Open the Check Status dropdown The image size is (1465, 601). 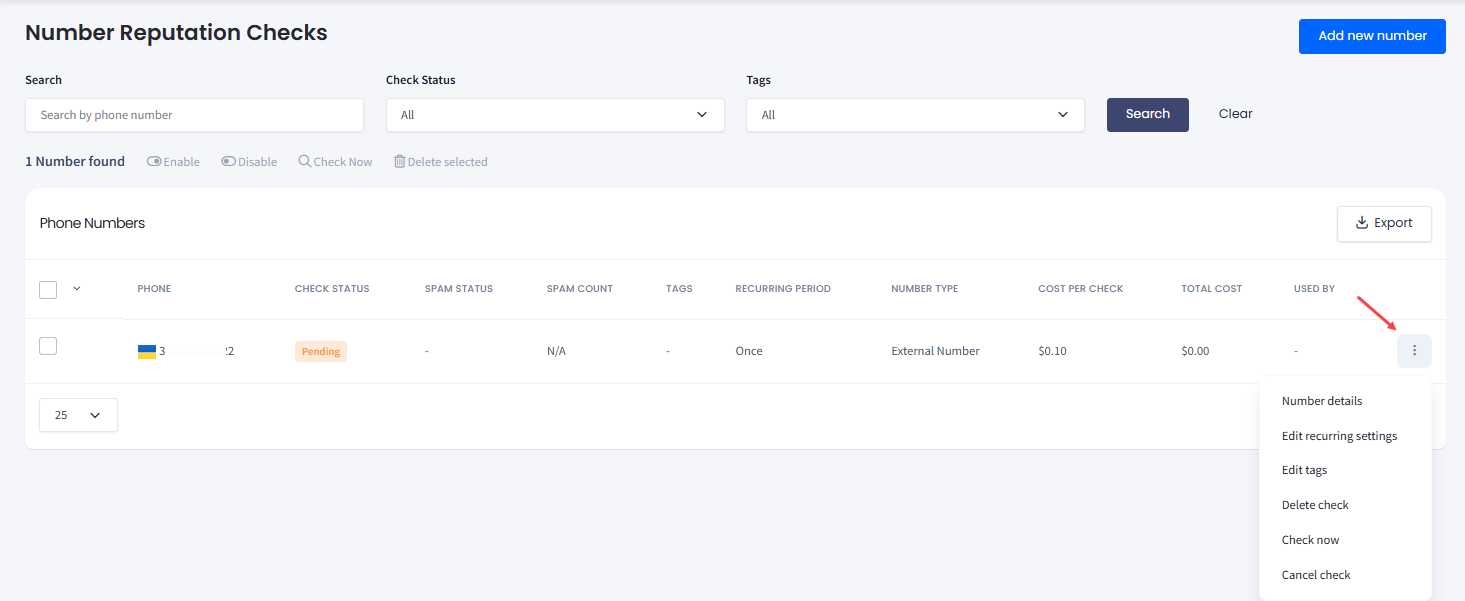click(555, 115)
